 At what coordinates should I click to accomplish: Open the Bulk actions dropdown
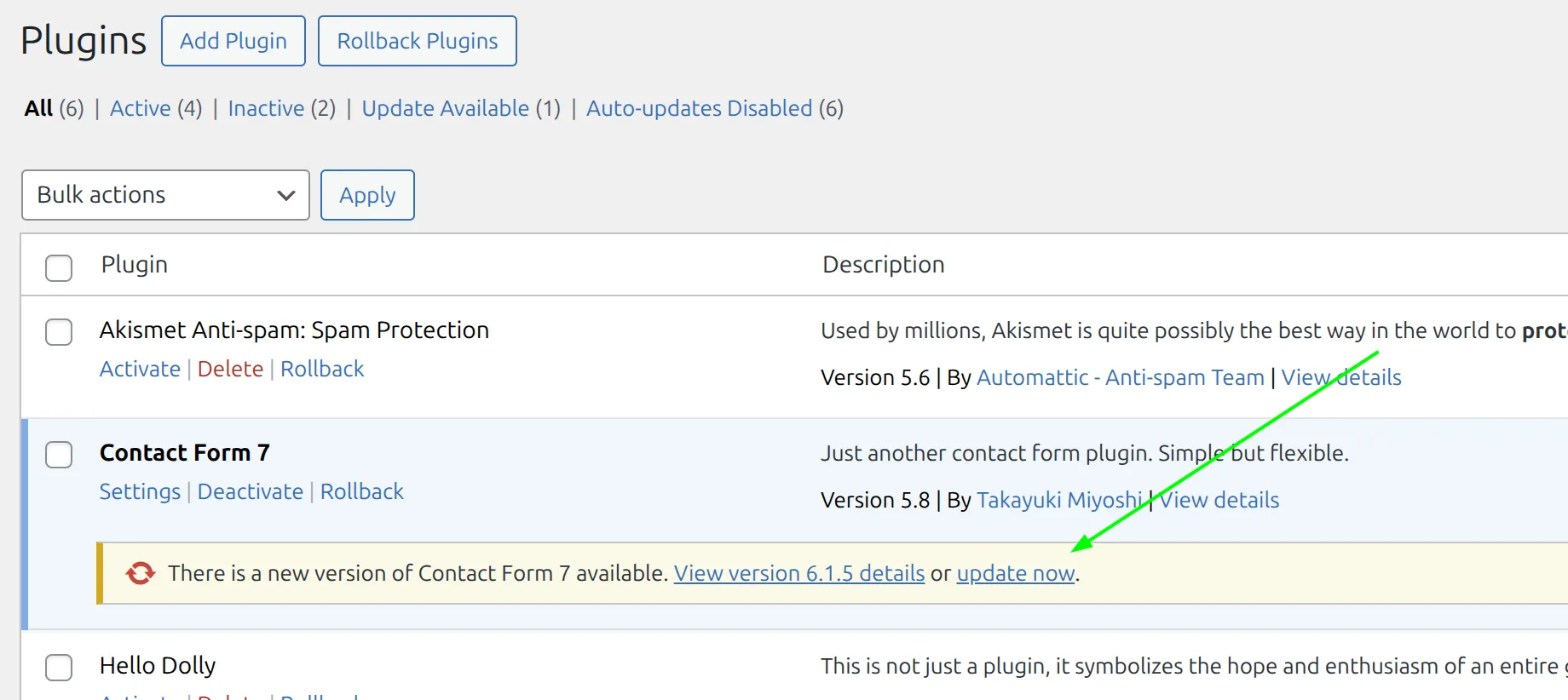click(x=165, y=195)
